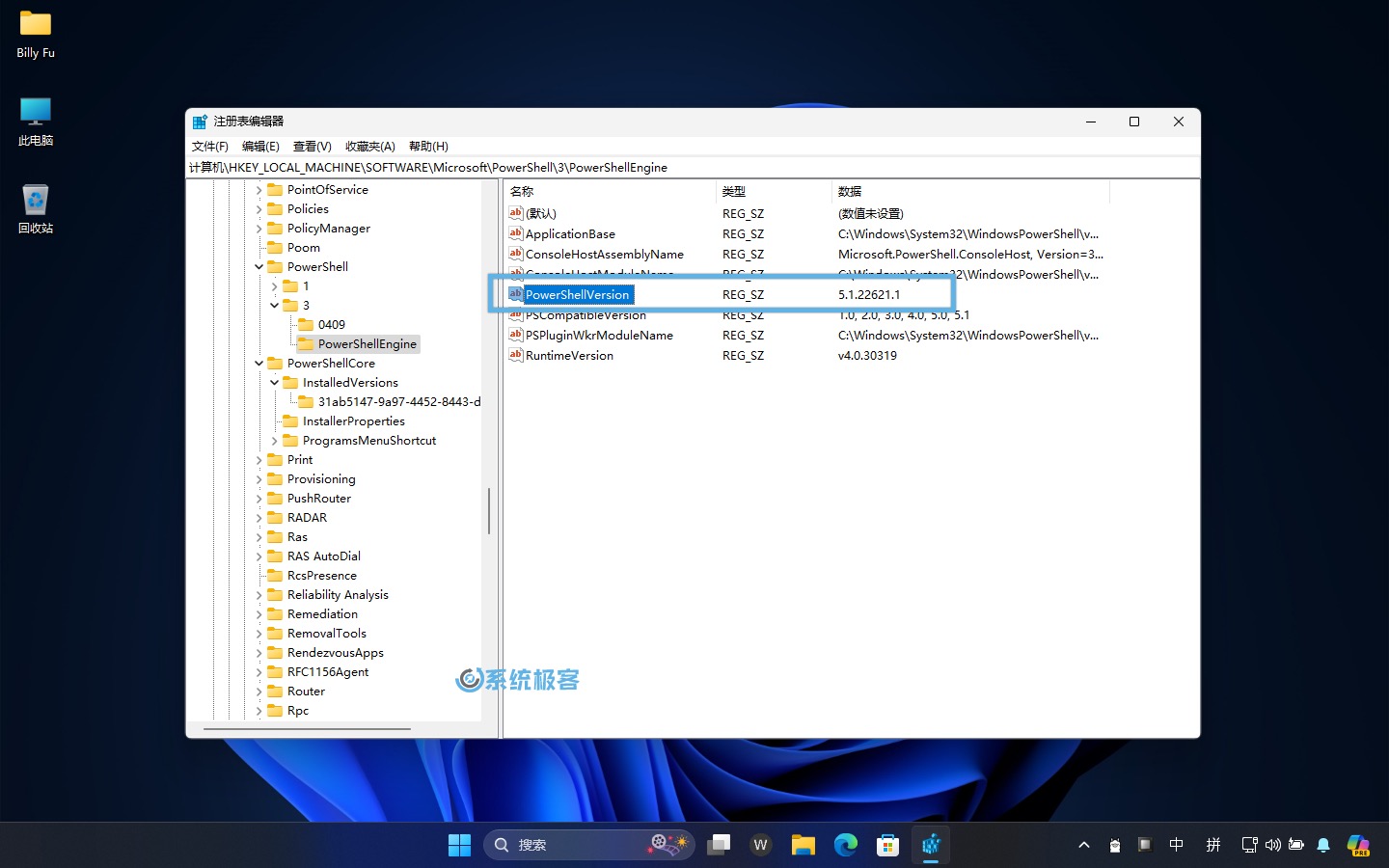This screenshot has width=1389, height=868.
Task: Click the PointOfService folder icon
Action: point(275,189)
